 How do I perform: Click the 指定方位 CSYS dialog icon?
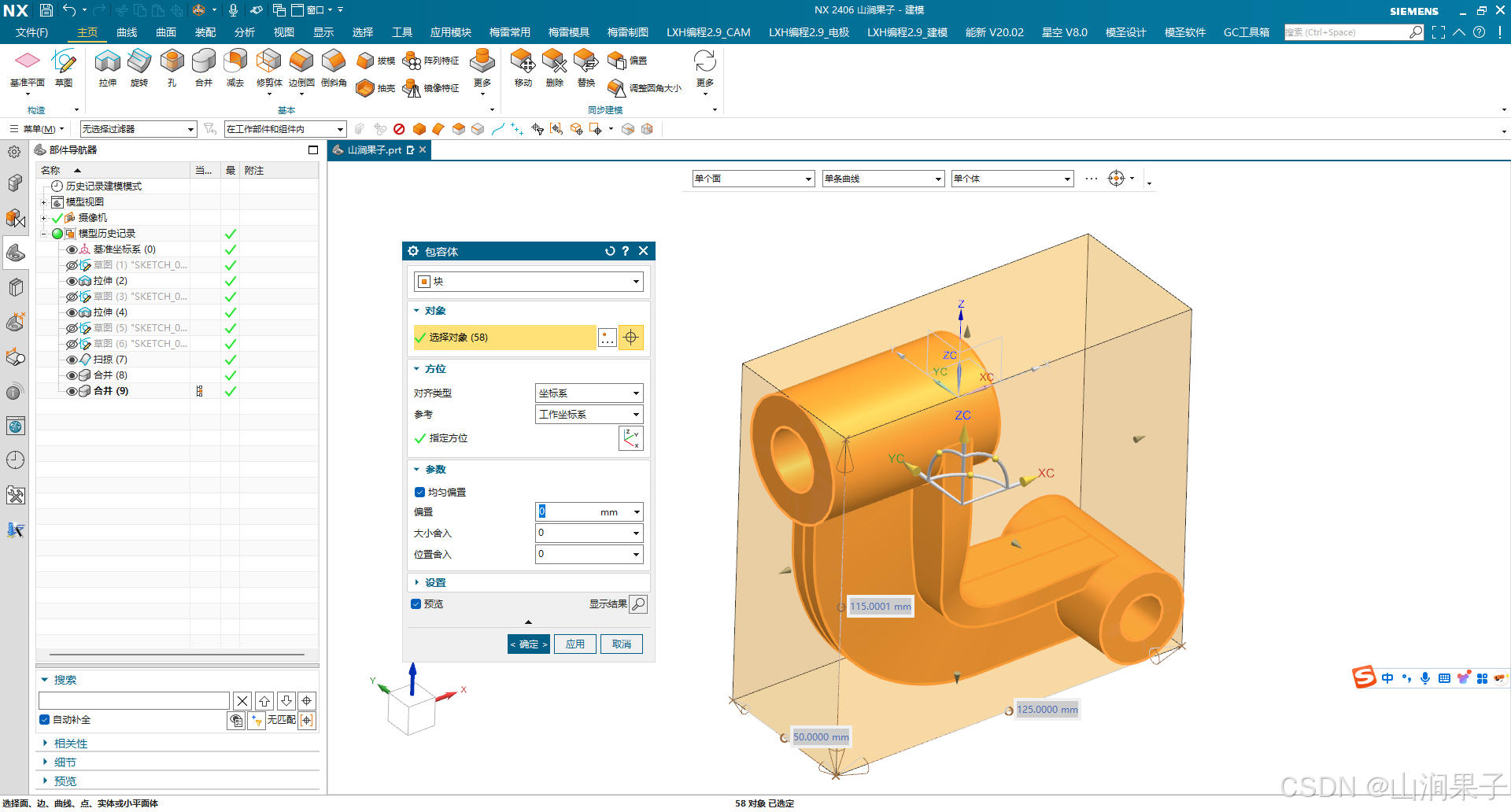631,438
